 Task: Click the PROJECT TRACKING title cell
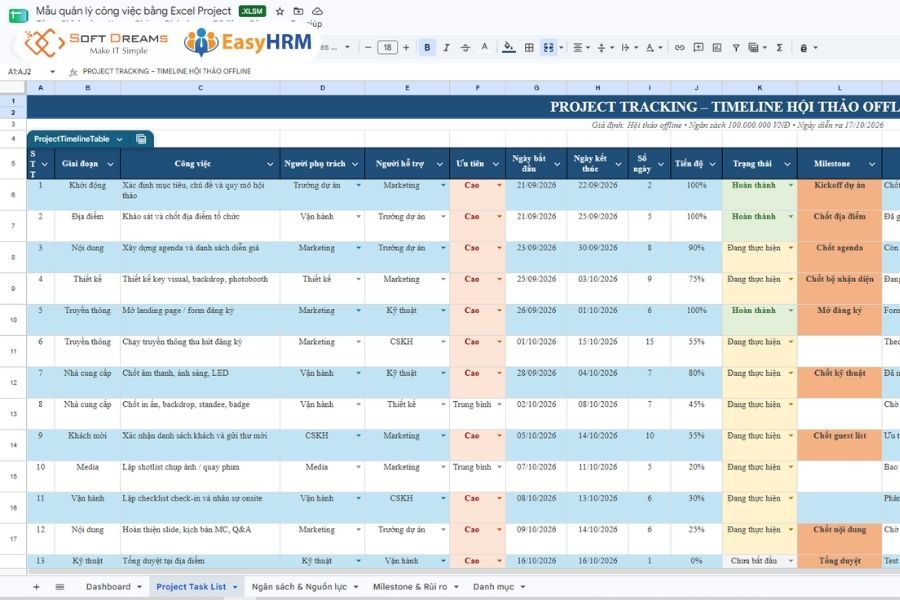coord(724,107)
